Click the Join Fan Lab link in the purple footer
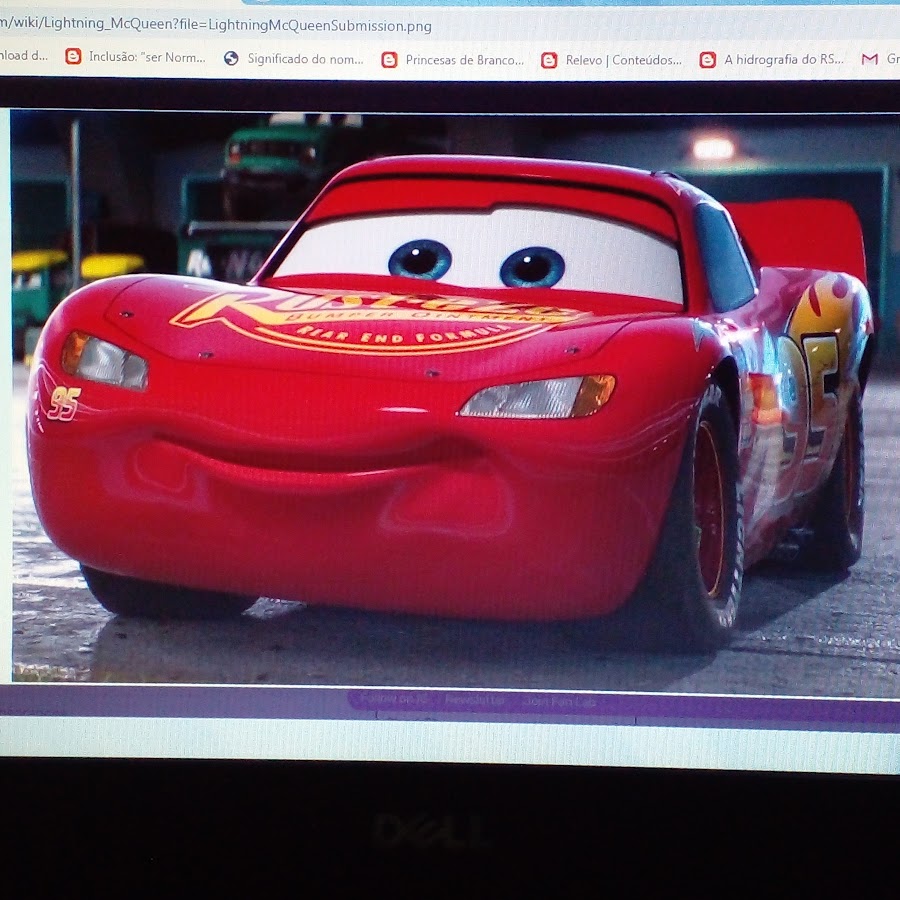Image resolution: width=900 pixels, height=900 pixels. 560,701
